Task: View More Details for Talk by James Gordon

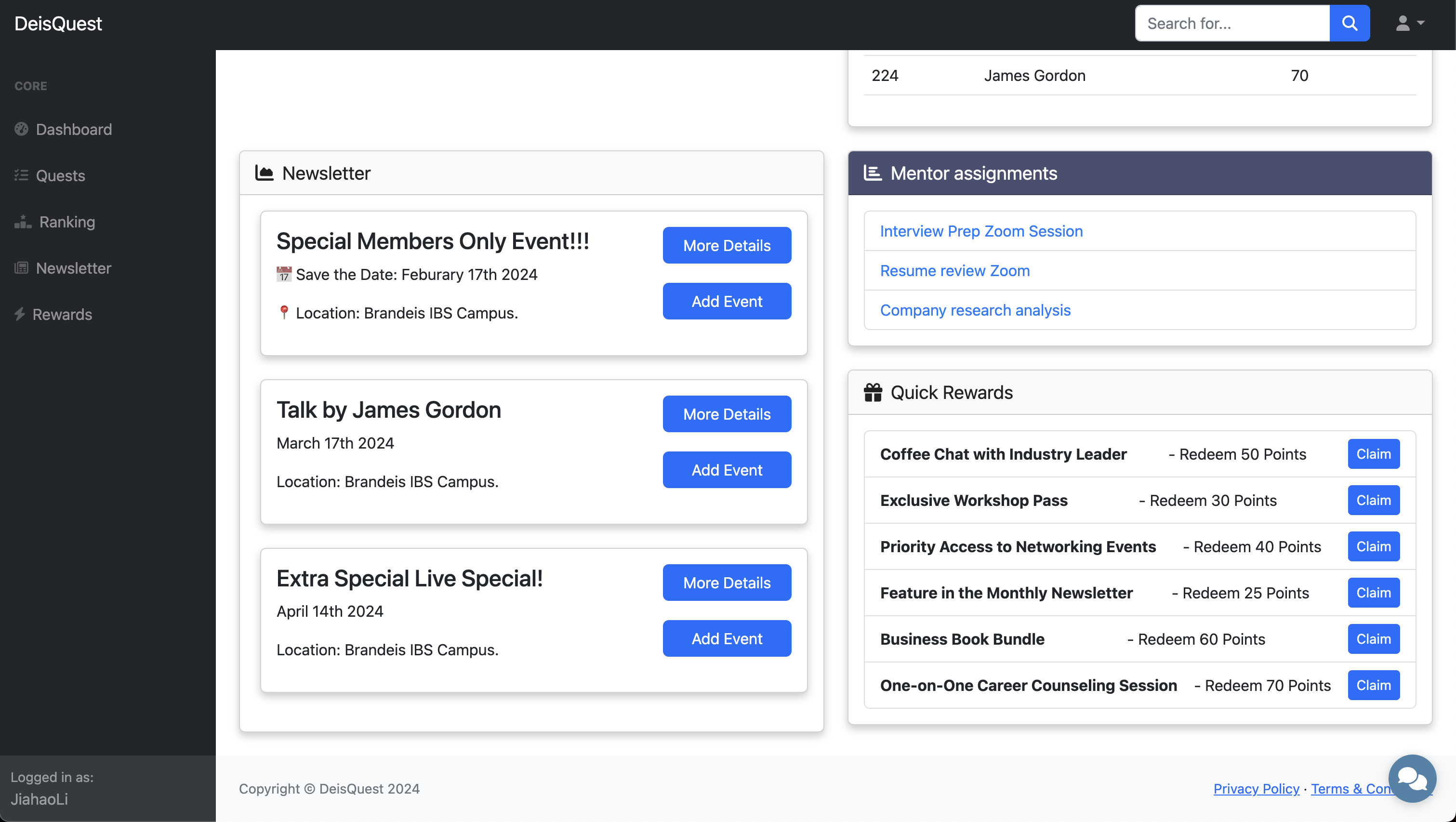Action: pyautogui.click(x=727, y=414)
